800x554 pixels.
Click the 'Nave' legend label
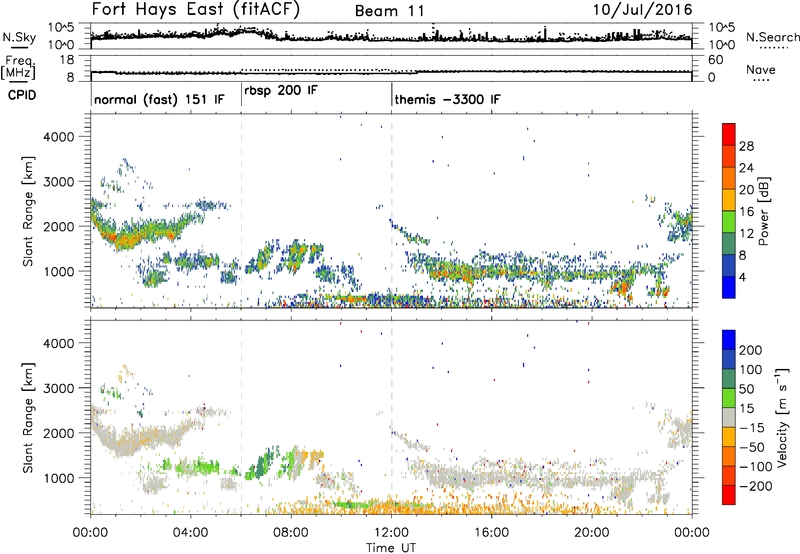click(x=761, y=69)
